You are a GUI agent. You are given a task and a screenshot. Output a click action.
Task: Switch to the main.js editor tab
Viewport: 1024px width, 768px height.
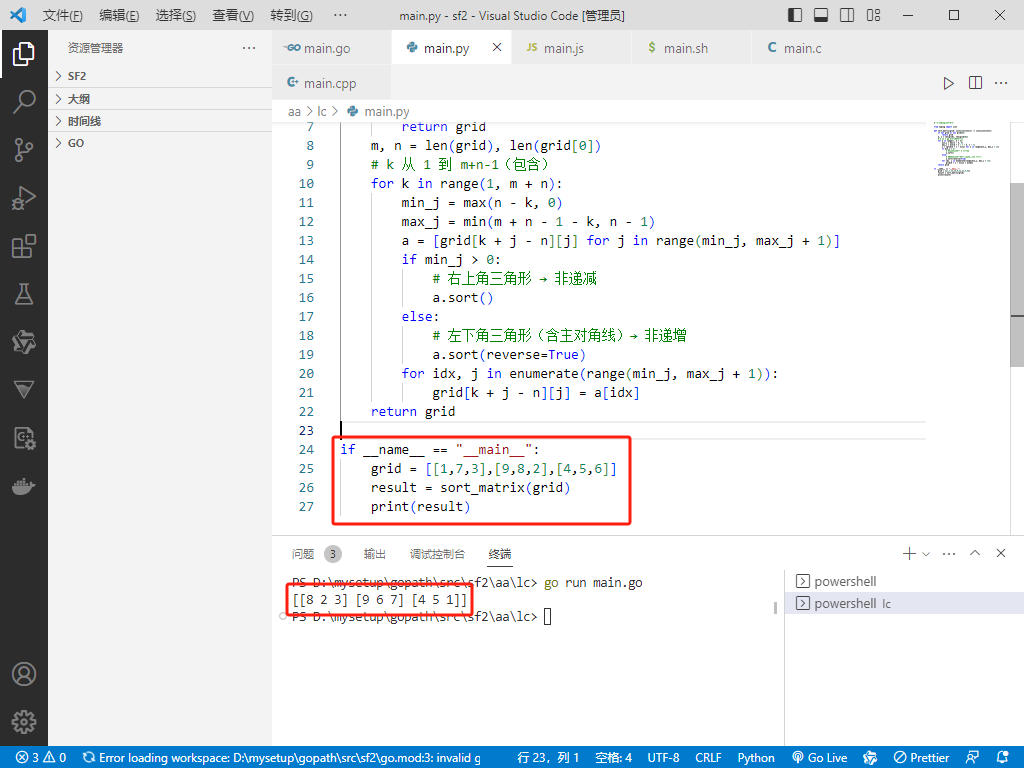(x=572, y=48)
